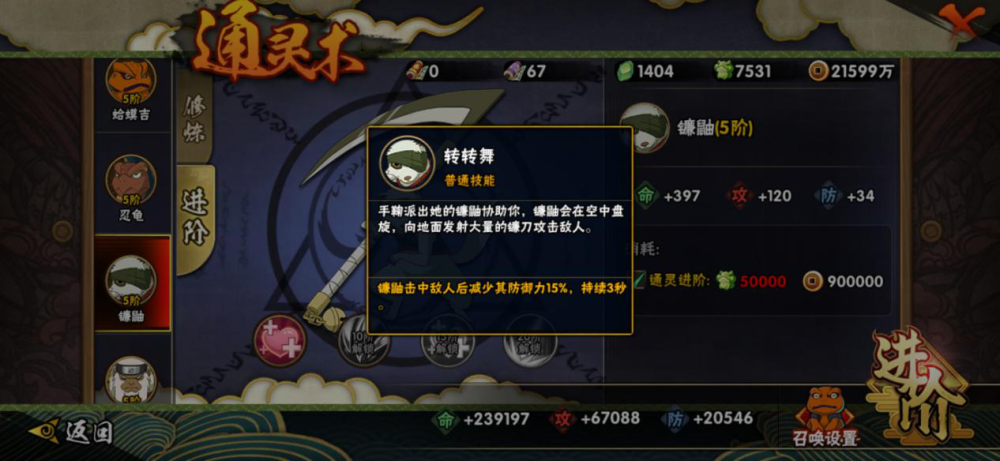Tap the gold coin 21599万 currency

851,71
